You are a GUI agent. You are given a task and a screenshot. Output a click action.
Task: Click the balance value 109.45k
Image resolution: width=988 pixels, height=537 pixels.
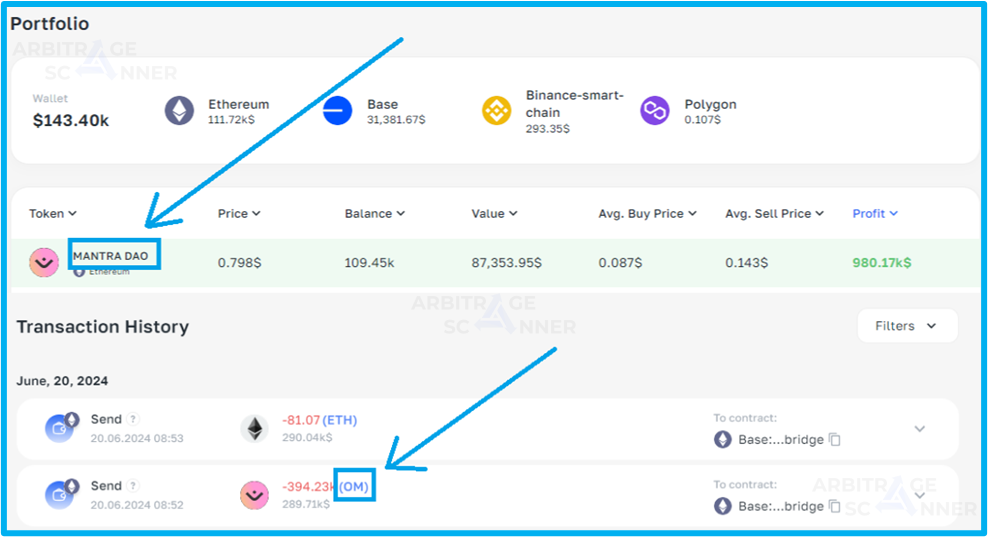(369, 263)
